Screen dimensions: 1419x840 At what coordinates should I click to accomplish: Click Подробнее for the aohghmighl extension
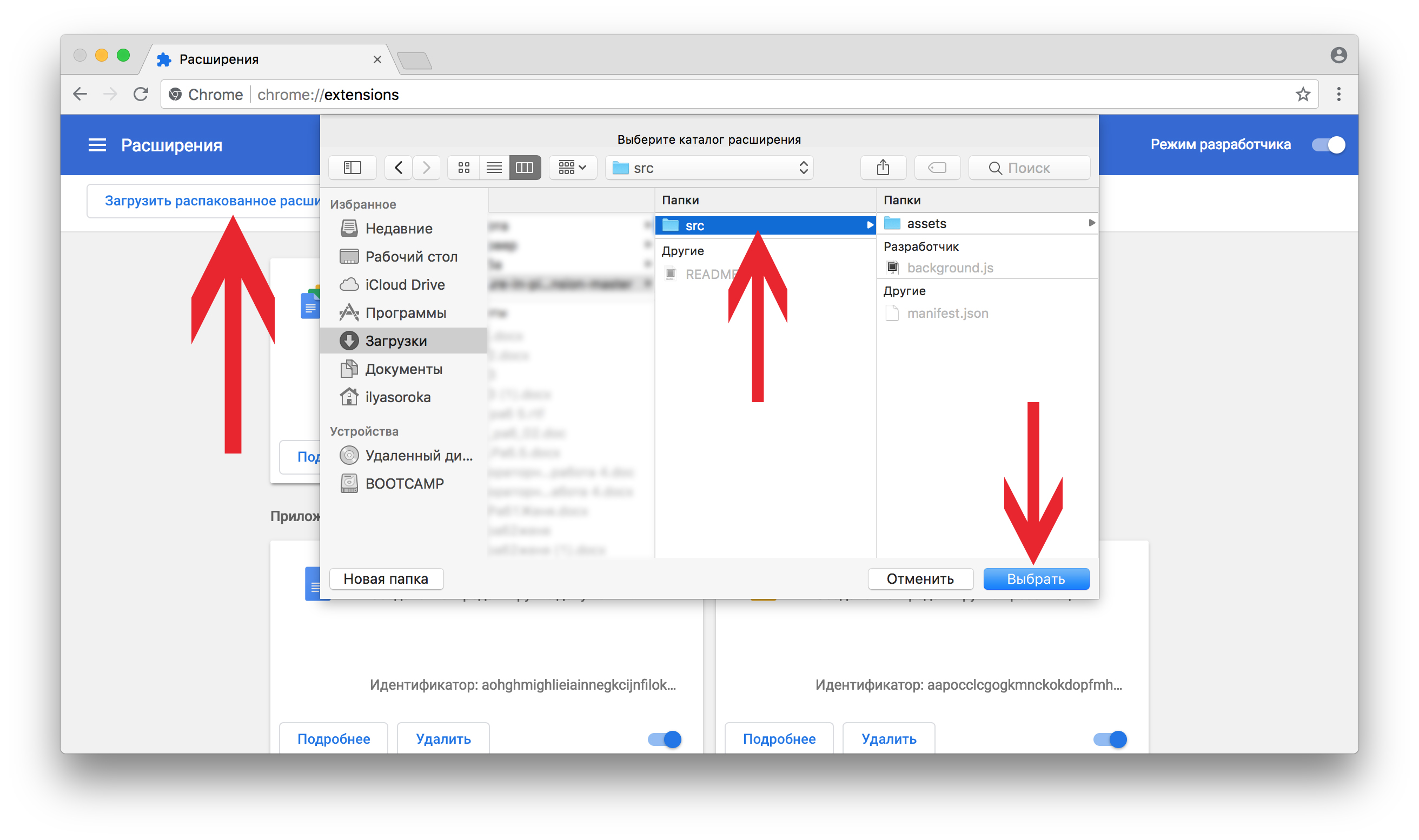click(x=334, y=738)
